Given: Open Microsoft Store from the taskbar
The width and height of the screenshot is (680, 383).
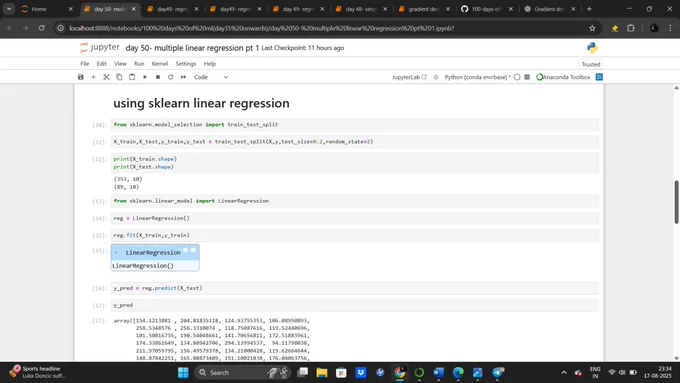Looking at the screenshot, I should [341, 372].
